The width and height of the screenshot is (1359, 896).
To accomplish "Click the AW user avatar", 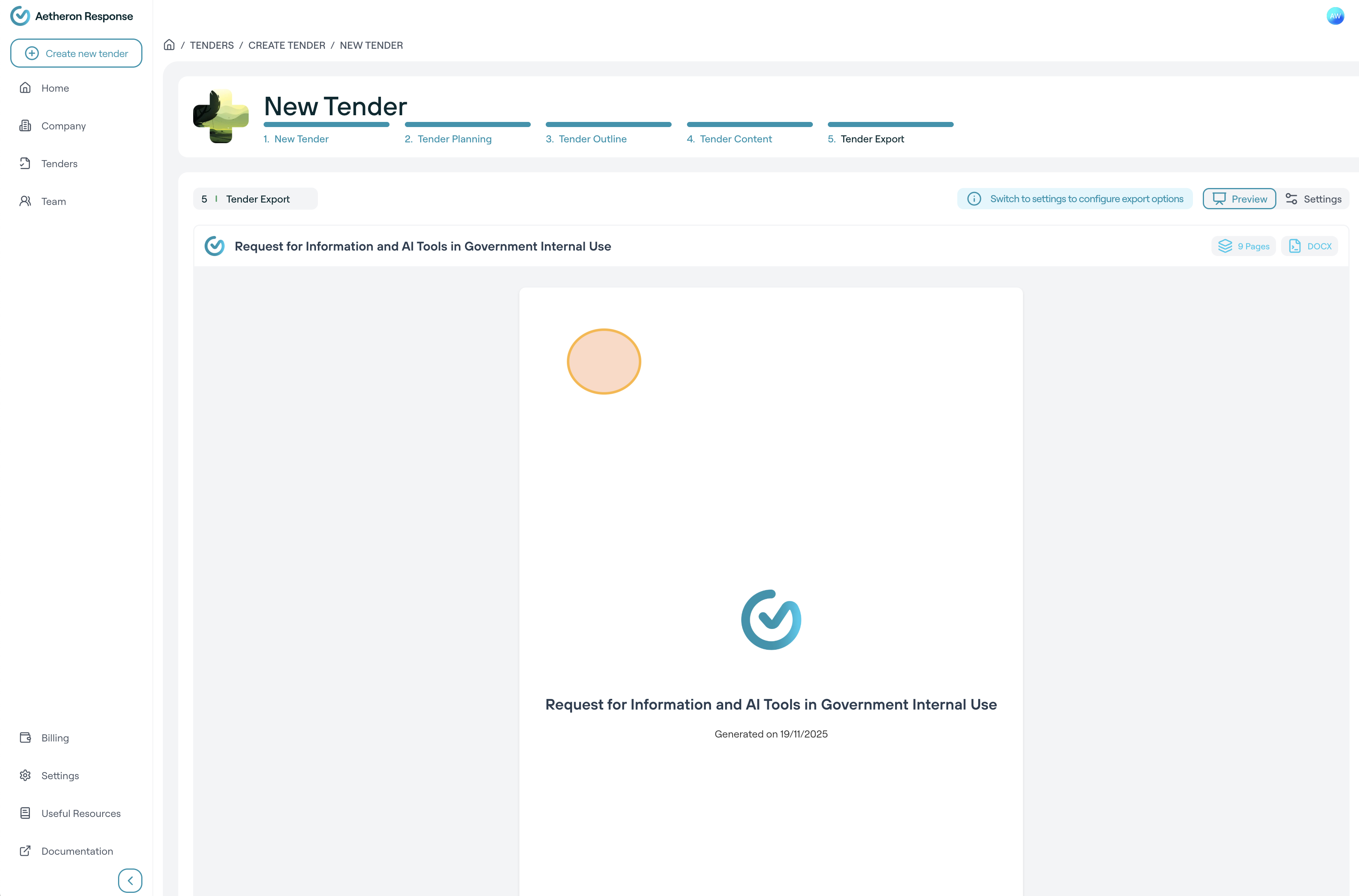I will click(1335, 16).
